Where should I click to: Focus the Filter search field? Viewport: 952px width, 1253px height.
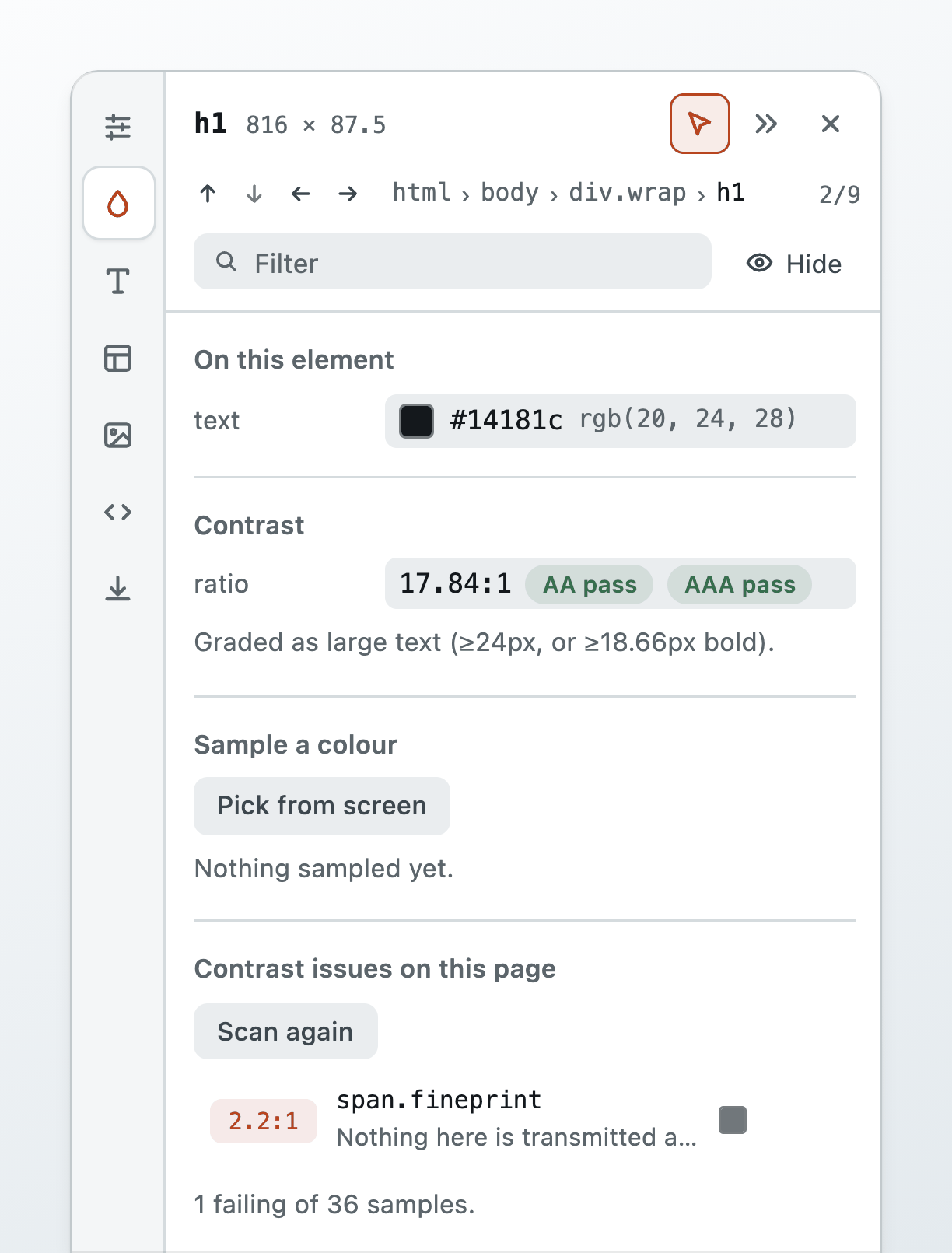pyautogui.click(x=453, y=262)
